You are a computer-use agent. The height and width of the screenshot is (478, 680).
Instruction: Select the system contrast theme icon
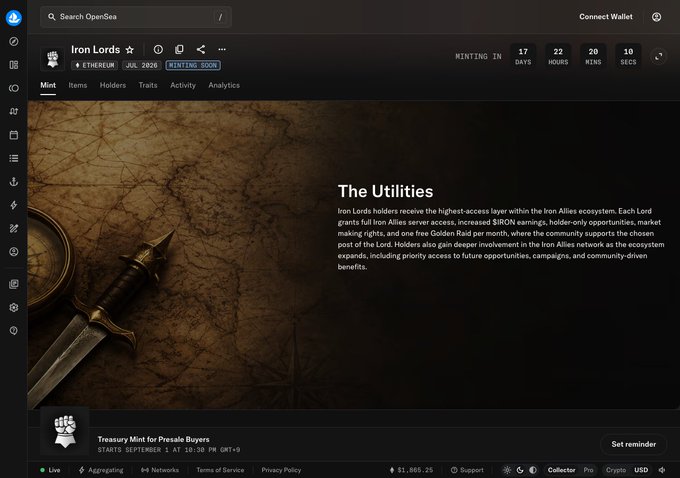(533, 470)
